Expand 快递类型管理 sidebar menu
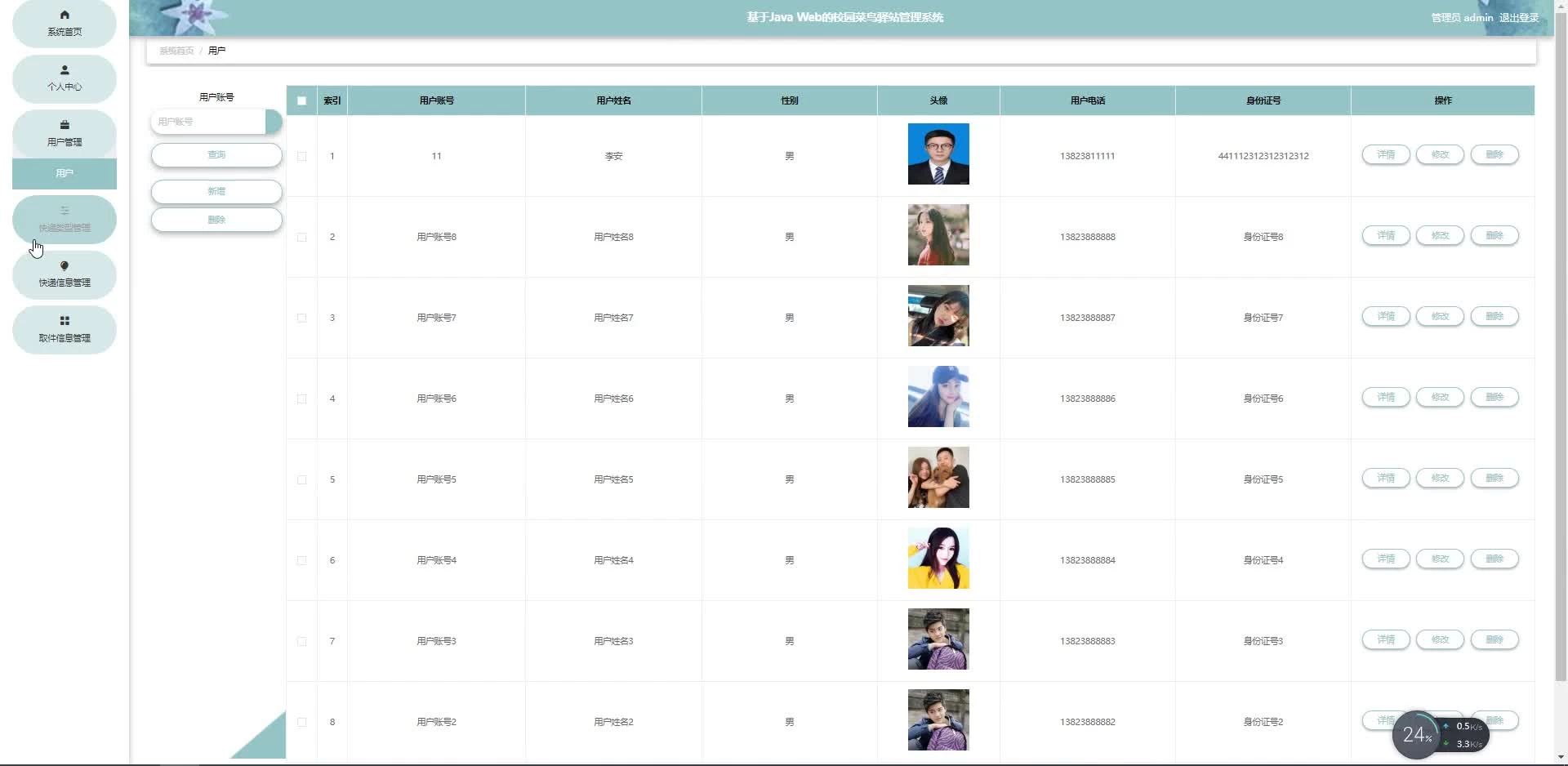The image size is (1568, 766). [65, 219]
